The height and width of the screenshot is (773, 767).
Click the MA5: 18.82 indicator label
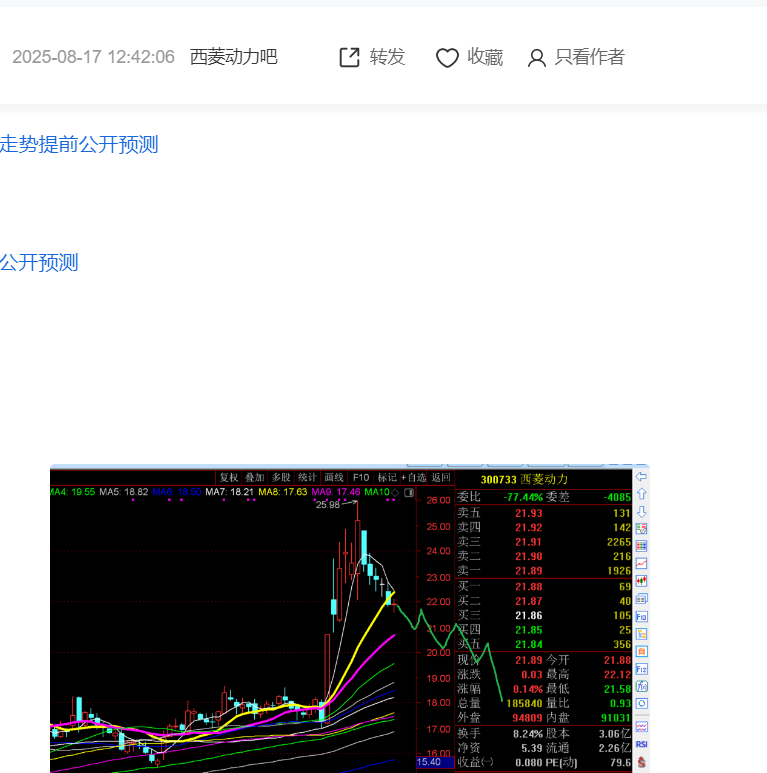point(124,492)
